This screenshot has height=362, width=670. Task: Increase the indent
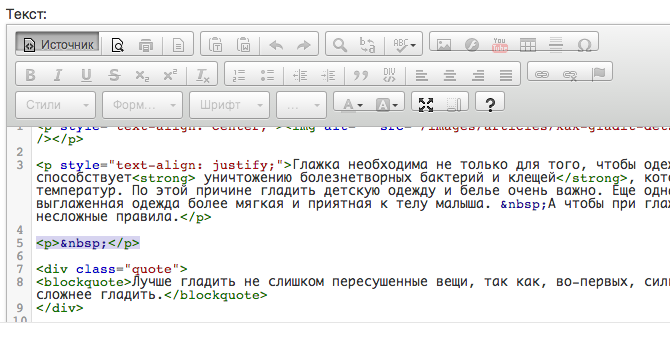coord(328,75)
